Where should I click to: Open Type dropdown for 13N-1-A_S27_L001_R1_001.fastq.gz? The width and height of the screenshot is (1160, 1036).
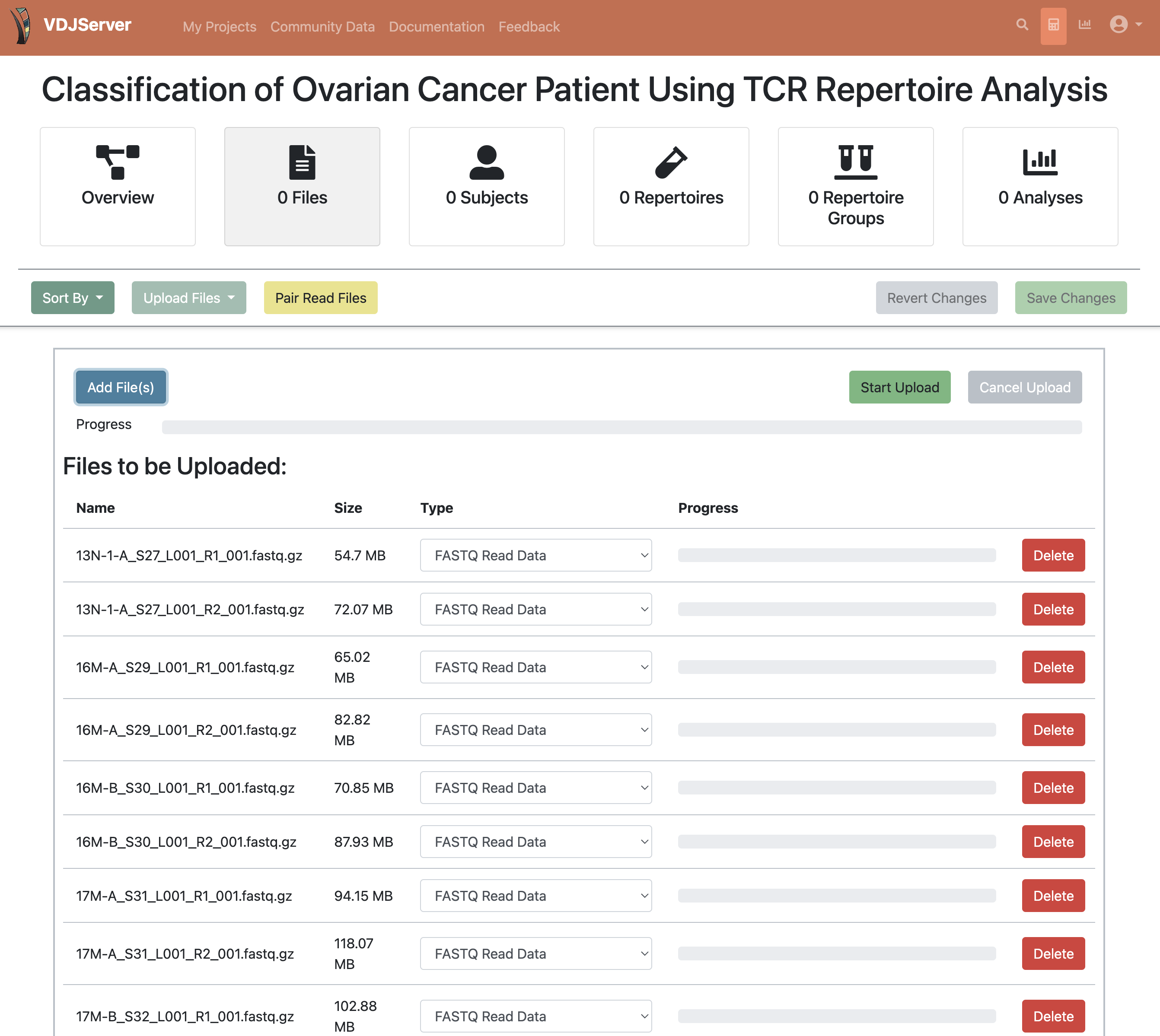point(536,555)
